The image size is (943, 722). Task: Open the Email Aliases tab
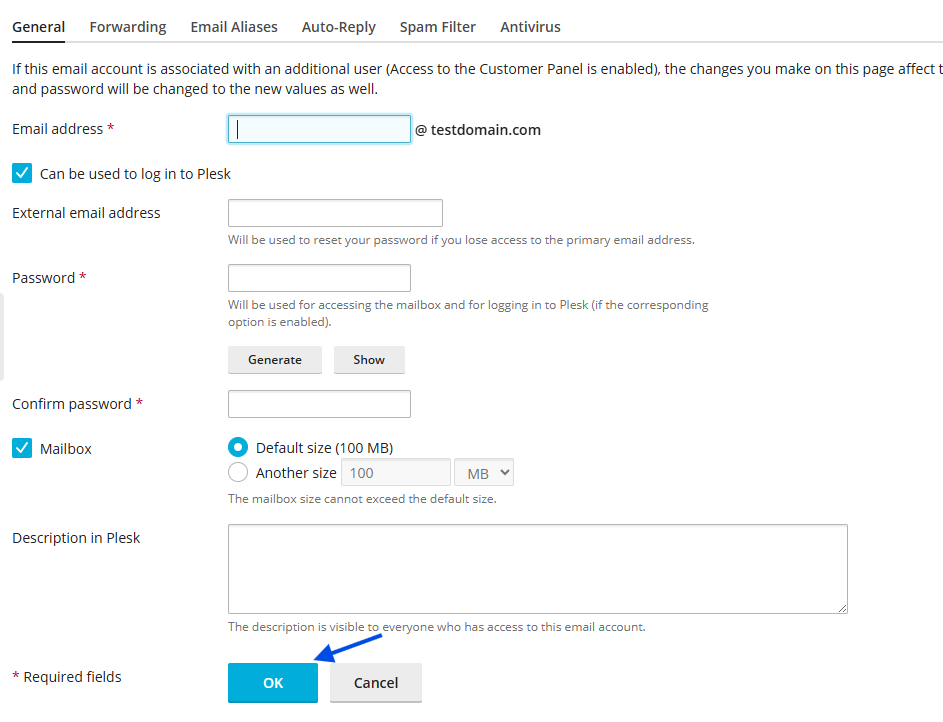coord(234,27)
